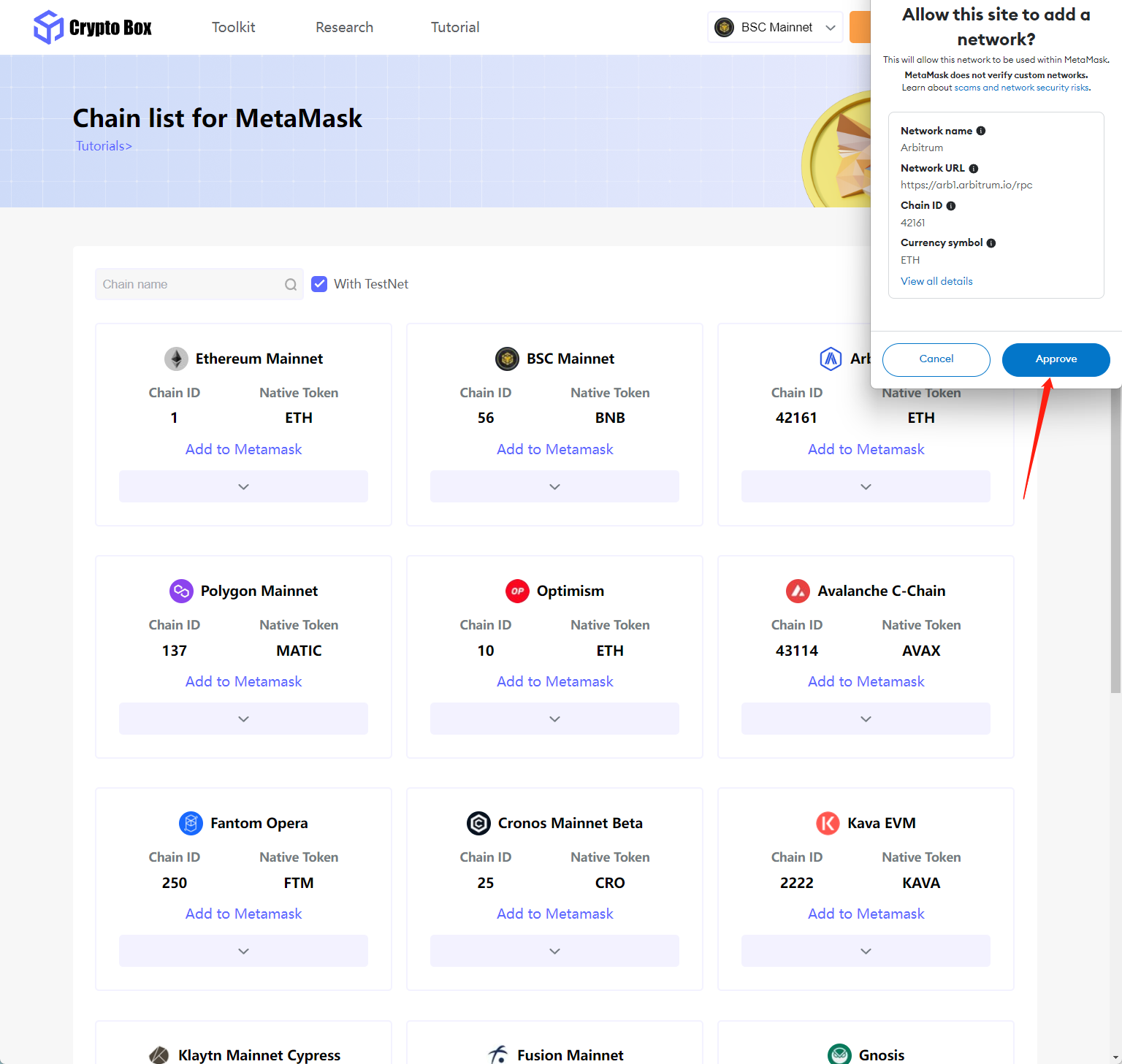Viewport: 1122px width, 1064px height.
Task: Expand the Avalanche C-Chain card details
Action: click(866, 719)
